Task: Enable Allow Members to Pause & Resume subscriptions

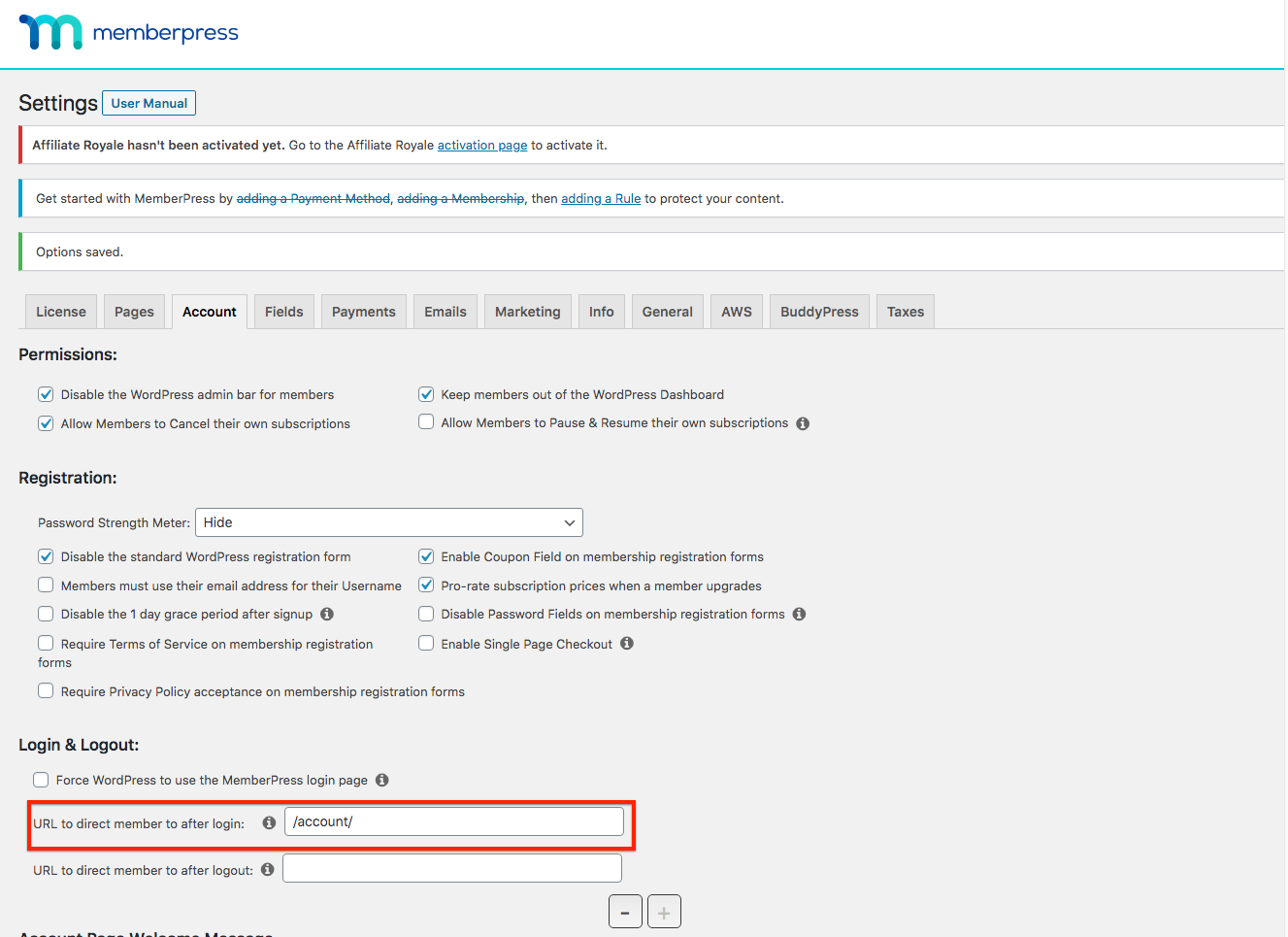Action: tap(426, 421)
